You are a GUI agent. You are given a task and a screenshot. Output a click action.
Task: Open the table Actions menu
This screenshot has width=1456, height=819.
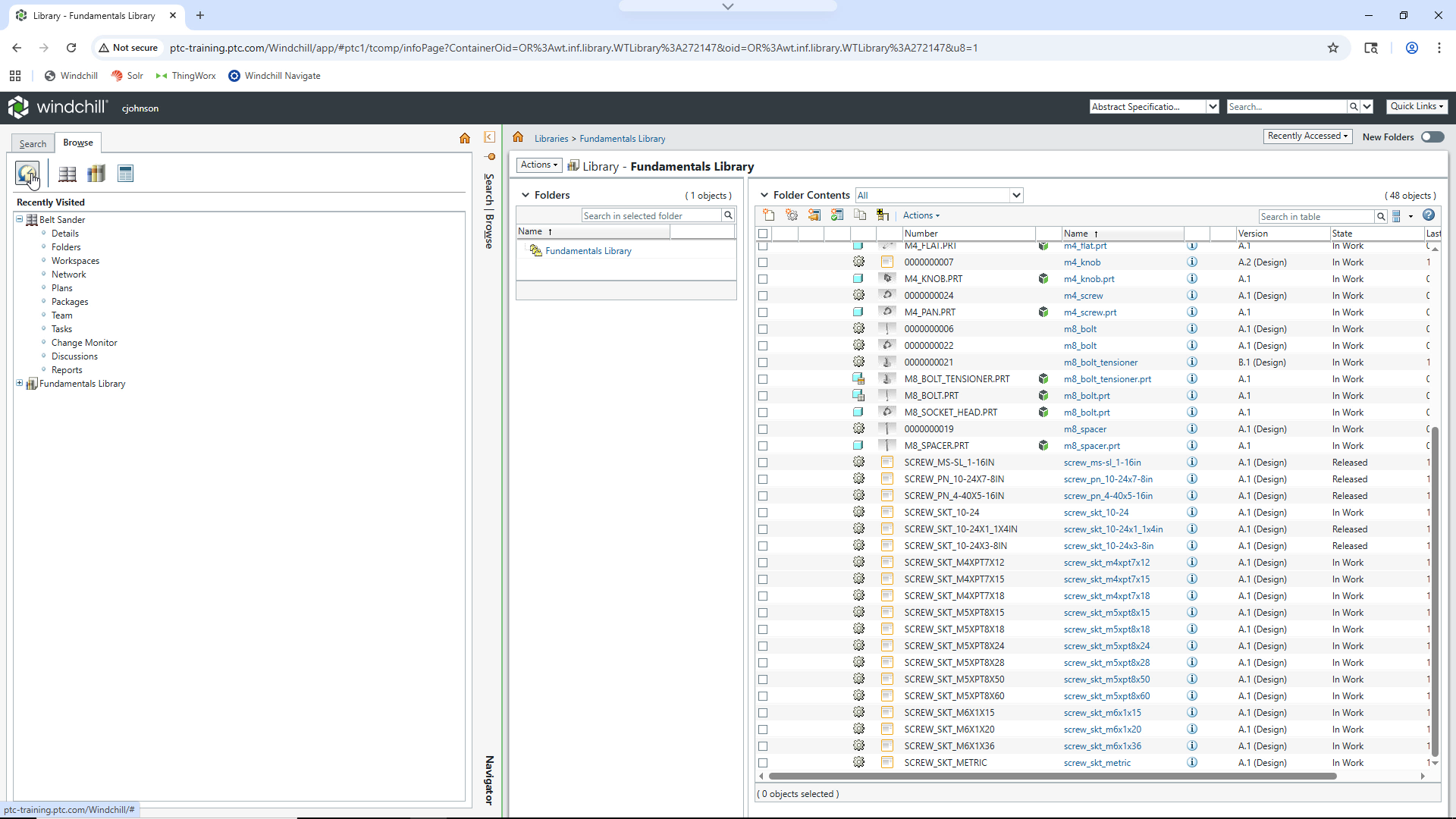pyautogui.click(x=921, y=215)
